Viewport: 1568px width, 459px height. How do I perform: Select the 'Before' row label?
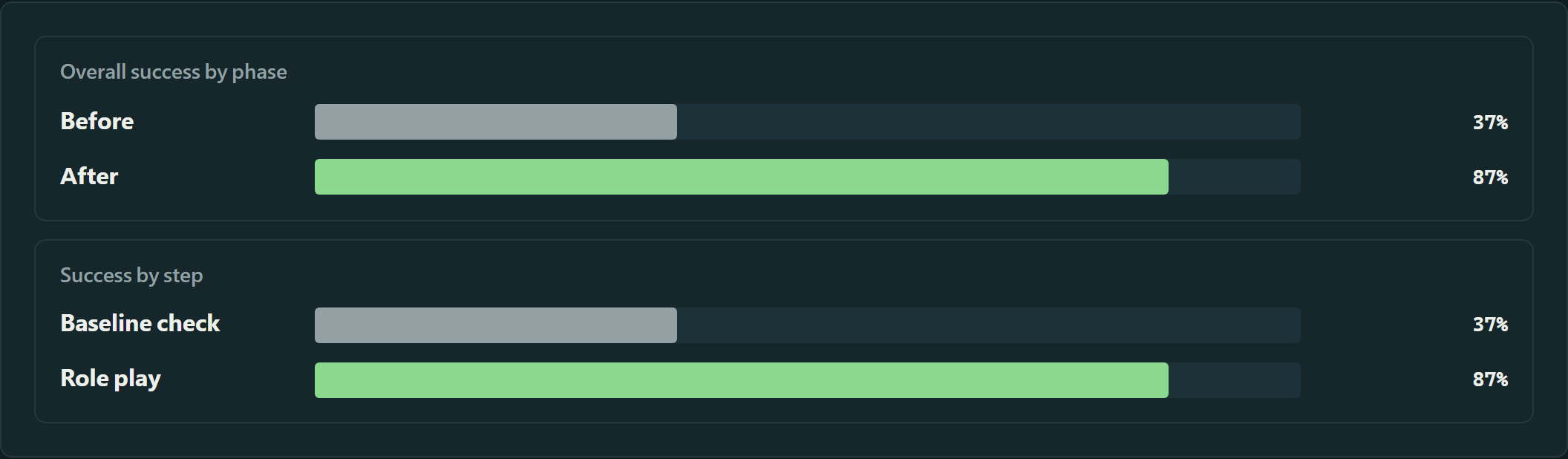[97, 121]
